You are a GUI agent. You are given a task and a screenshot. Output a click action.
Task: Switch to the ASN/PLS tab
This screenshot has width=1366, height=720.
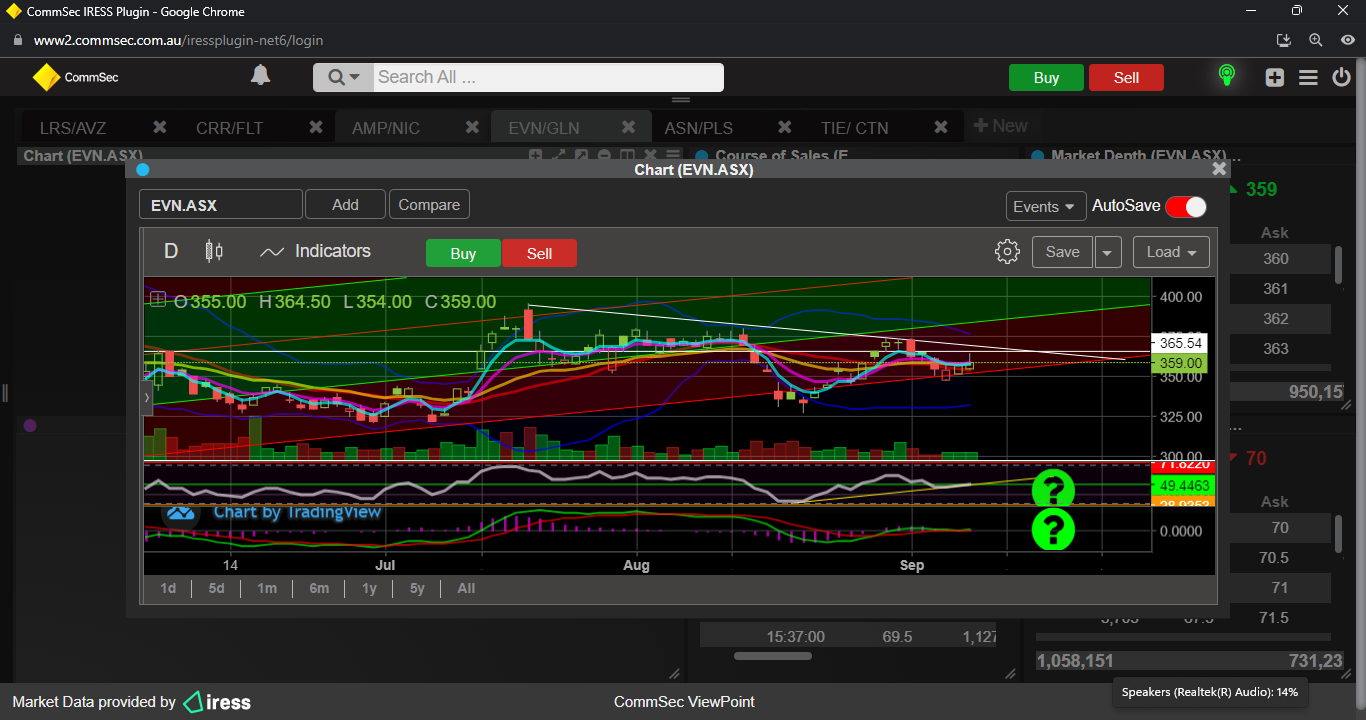(x=698, y=128)
